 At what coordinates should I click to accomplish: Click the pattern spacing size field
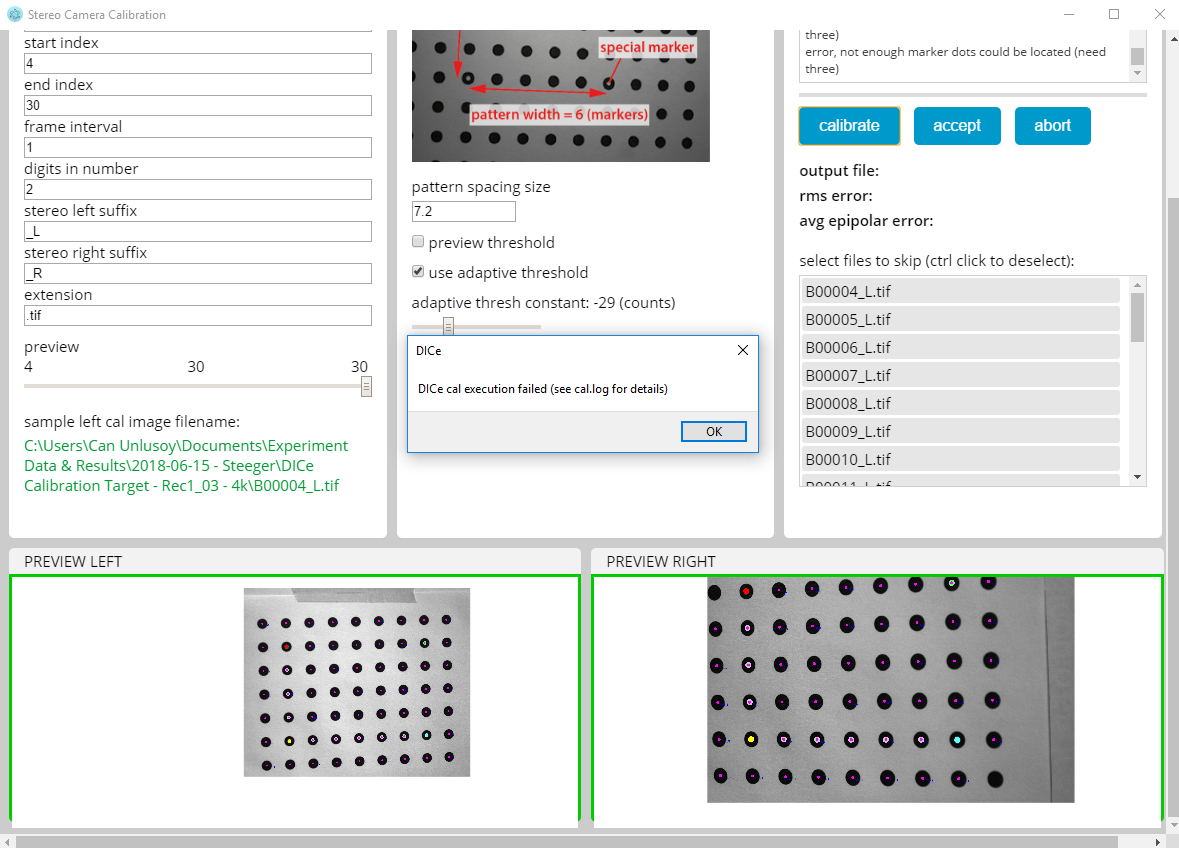[x=463, y=211]
